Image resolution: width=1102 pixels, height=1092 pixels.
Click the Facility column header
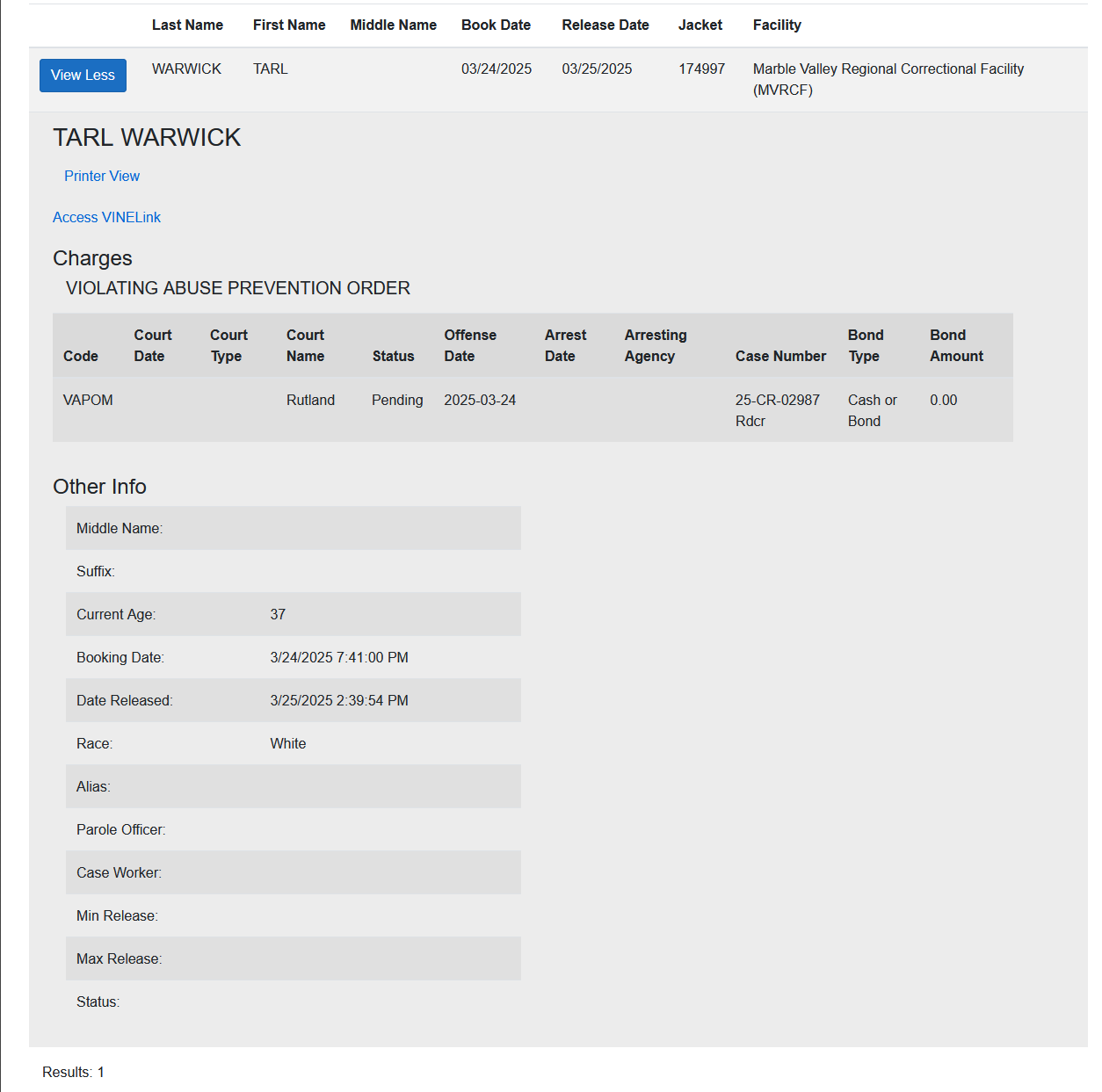777,25
